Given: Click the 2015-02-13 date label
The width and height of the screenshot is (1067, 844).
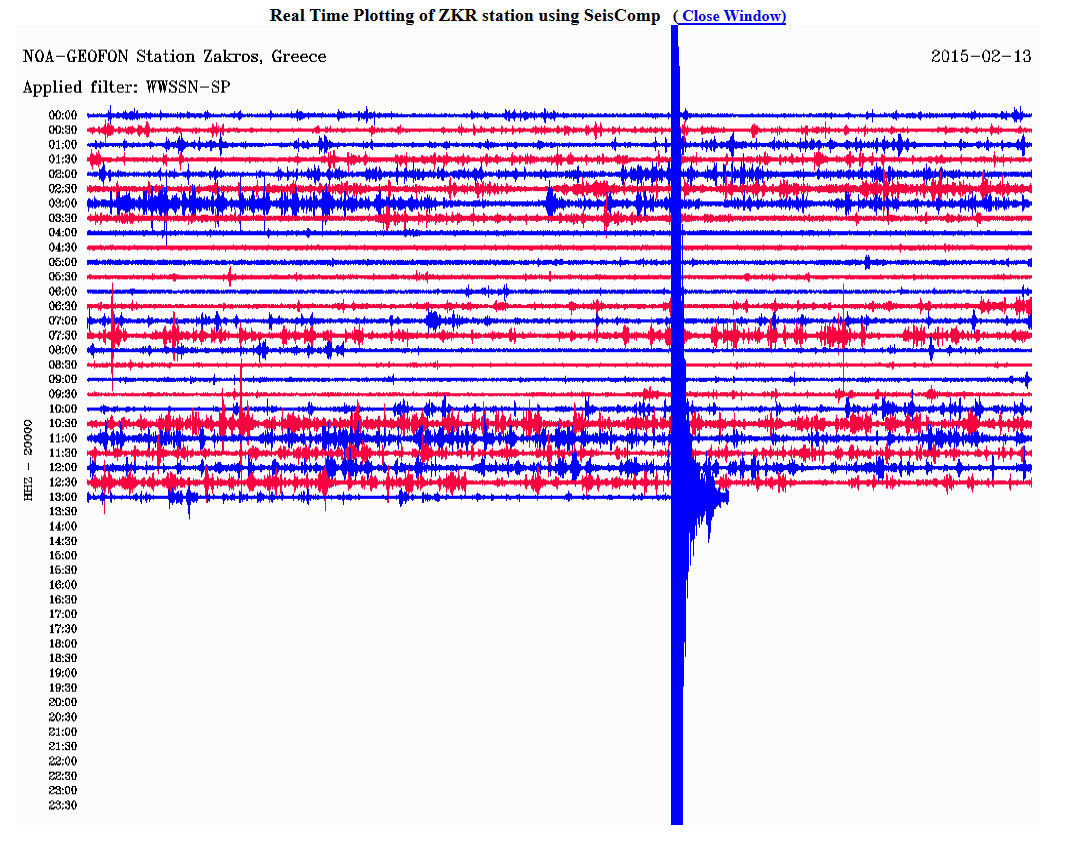Looking at the screenshot, I should [x=980, y=57].
